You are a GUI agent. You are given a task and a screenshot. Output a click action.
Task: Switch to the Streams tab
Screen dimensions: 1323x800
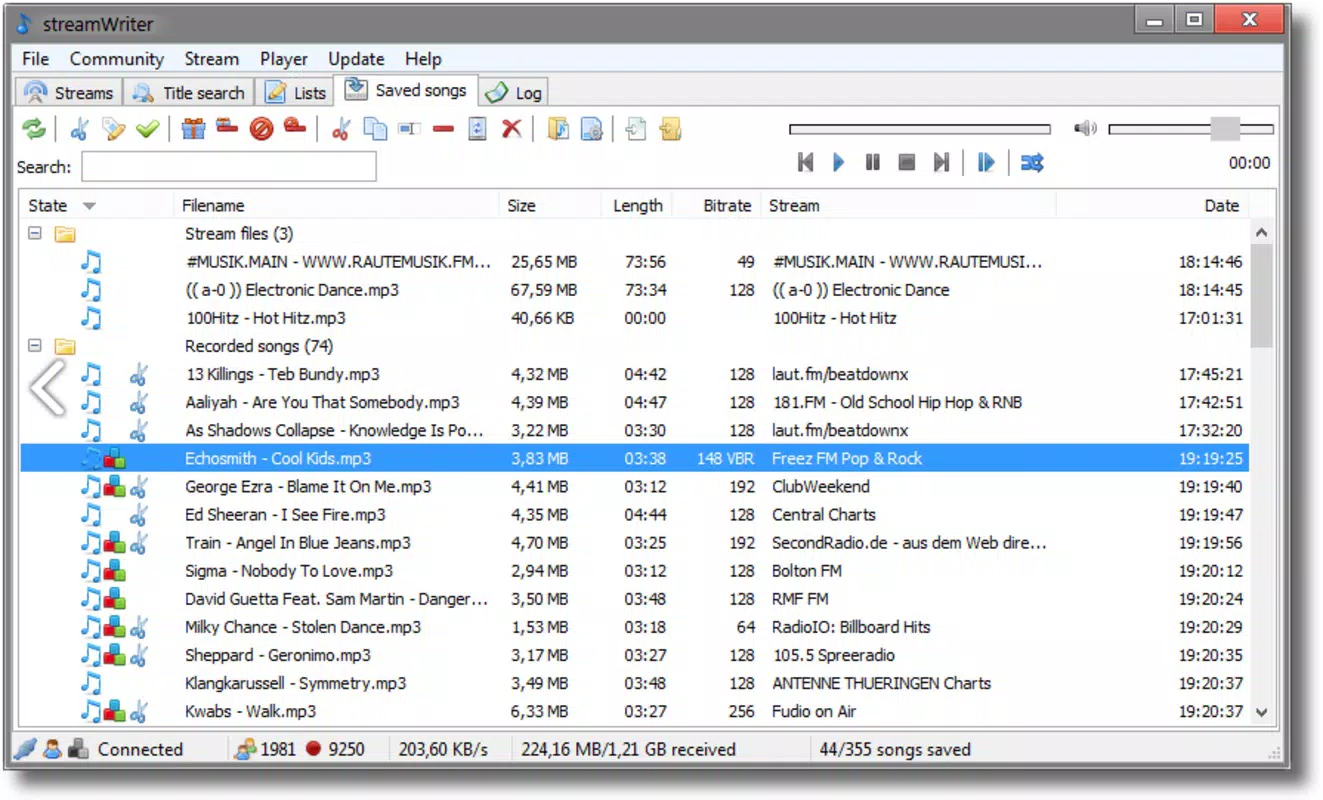tap(69, 93)
